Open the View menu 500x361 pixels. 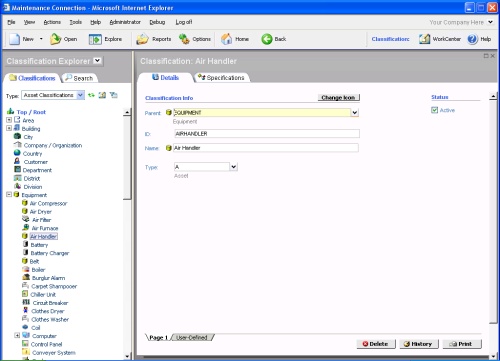click(x=29, y=22)
